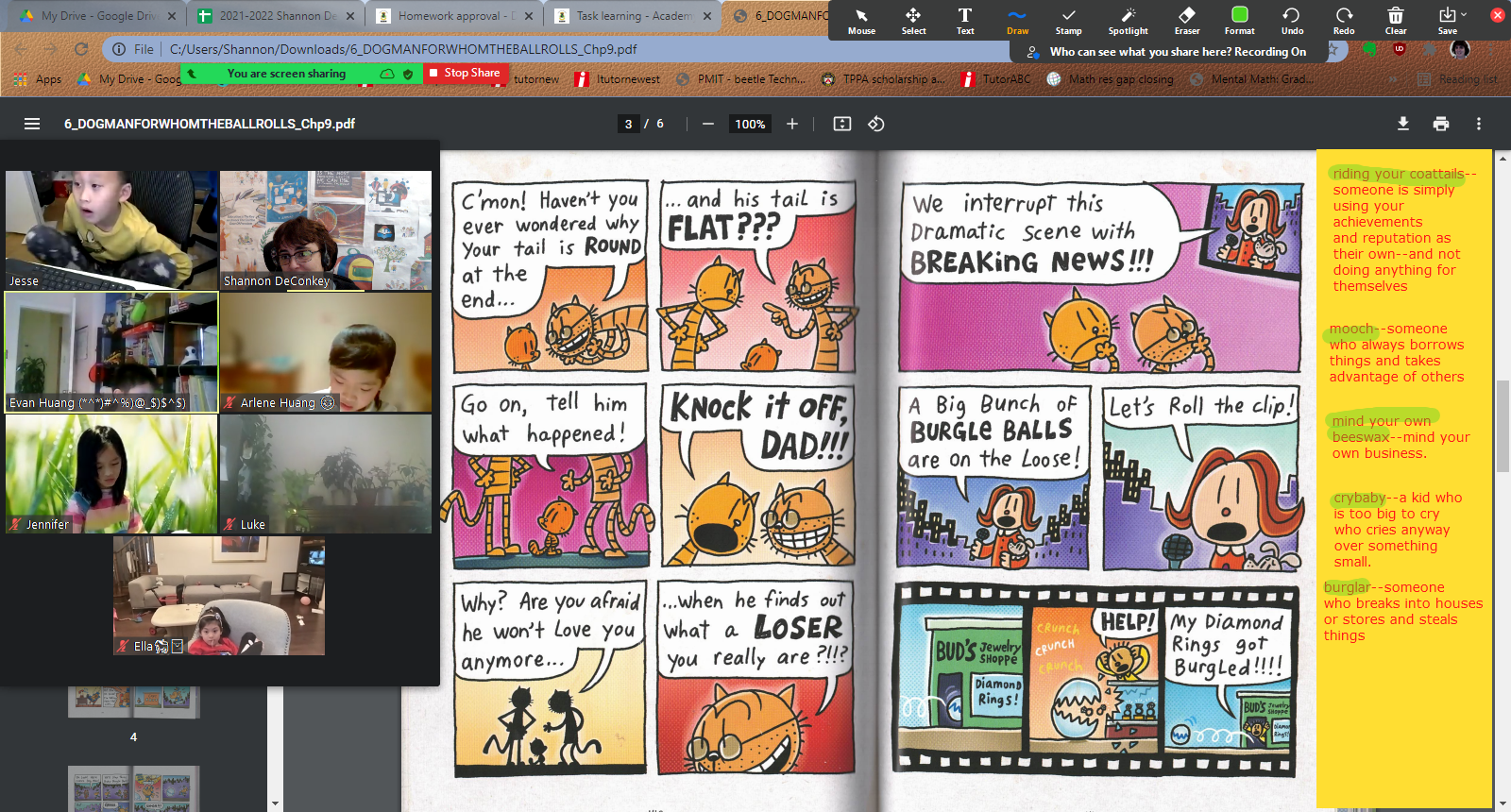1511x812 pixels.
Task: Select Ella's video tile
Action: click(219, 596)
